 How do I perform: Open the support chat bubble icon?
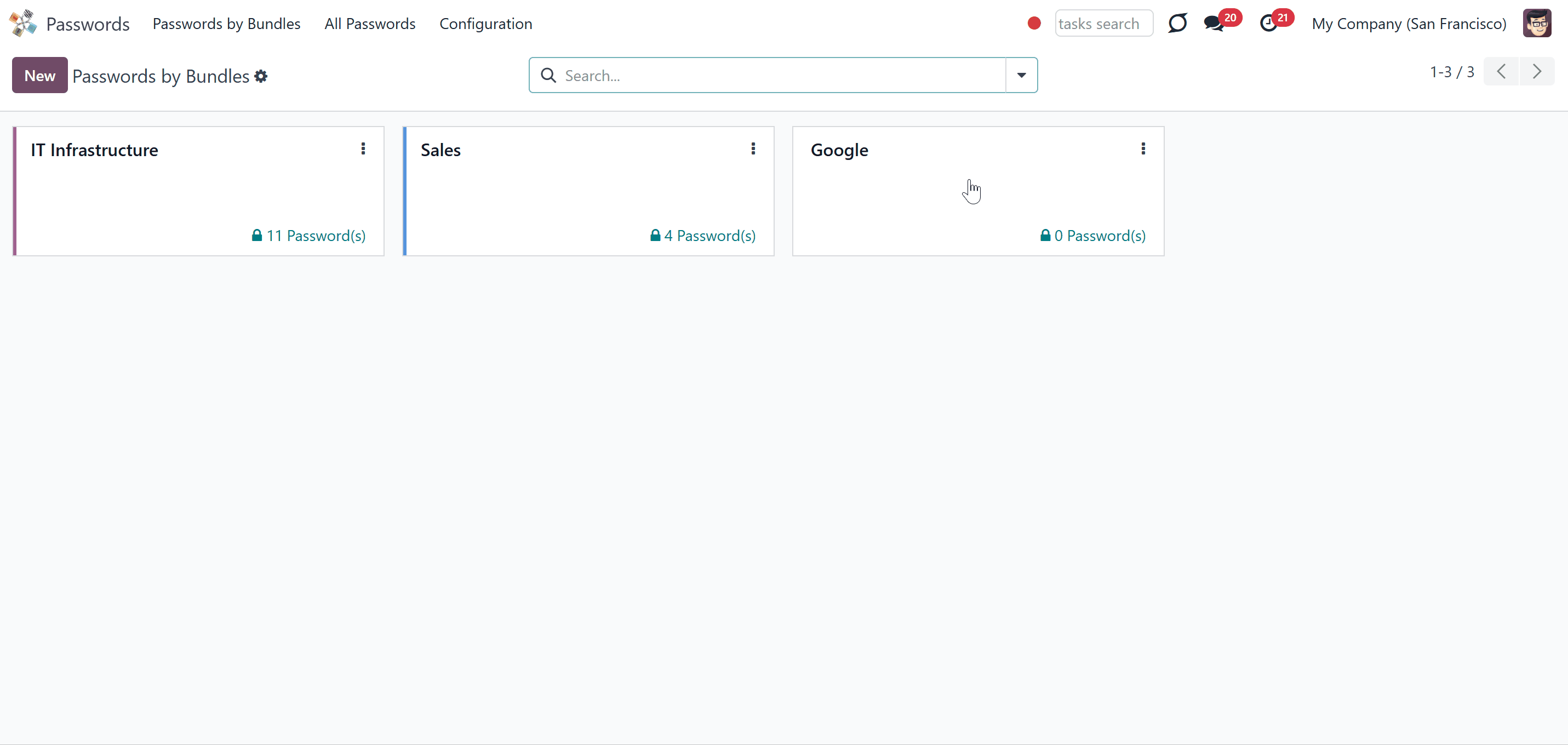tap(1177, 23)
